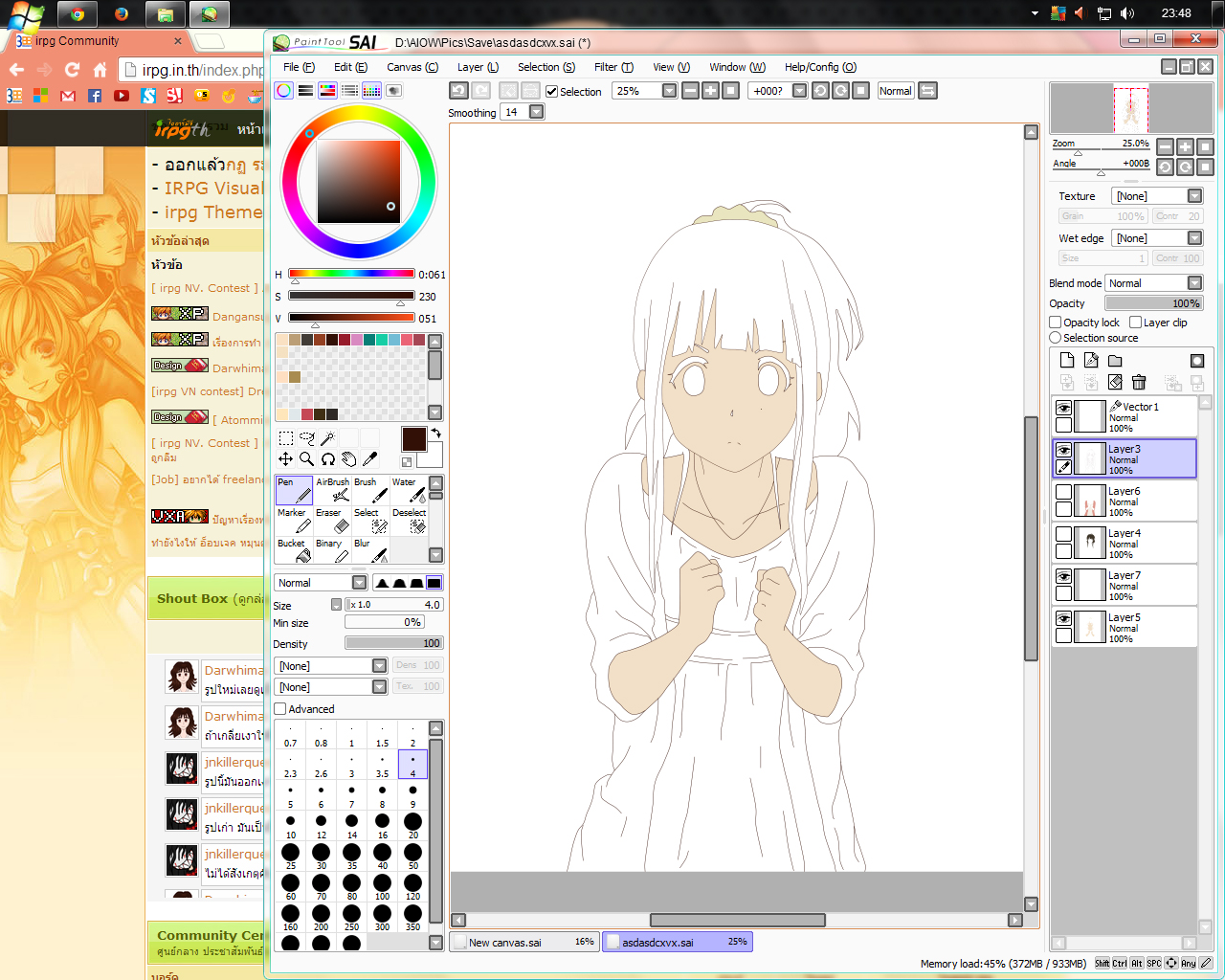This screenshot has width=1225, height=980.
Task: Enable the Opacity lock checkbox
Action: pyautogui.click(x=1056, y=323)
